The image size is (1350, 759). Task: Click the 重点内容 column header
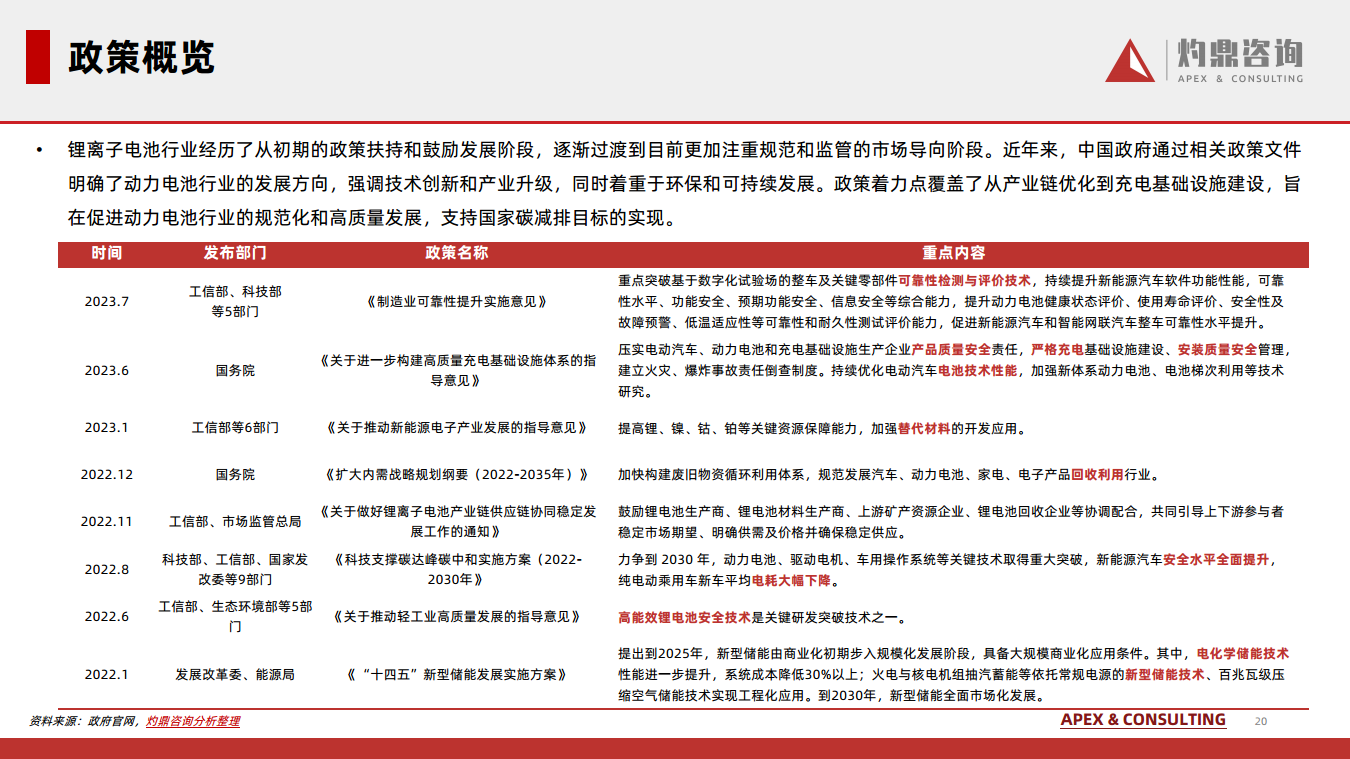953,253
